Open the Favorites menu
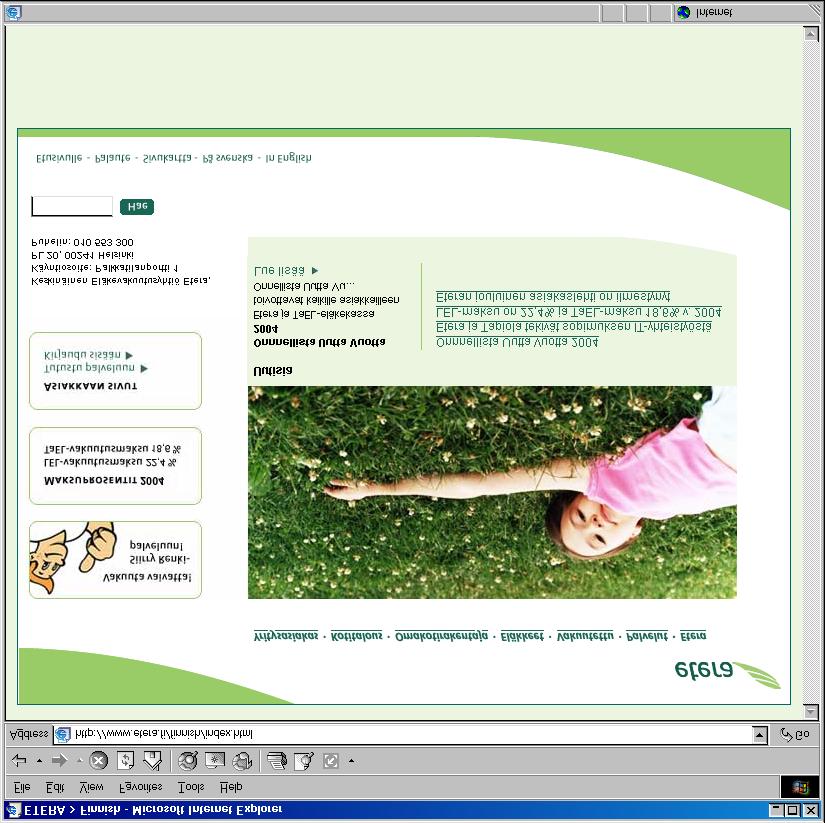This screenshot has width=825, height=823. click(x=140, y=787)
